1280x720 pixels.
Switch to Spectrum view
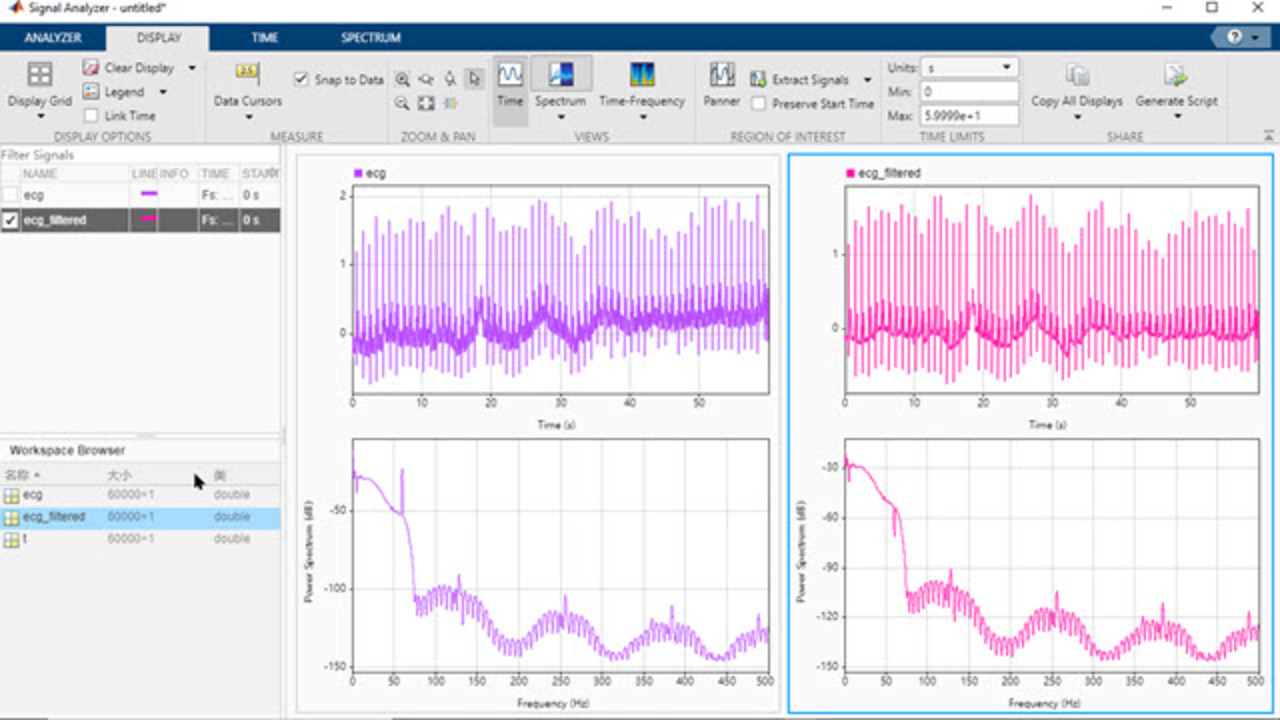[x=561, y=75]
